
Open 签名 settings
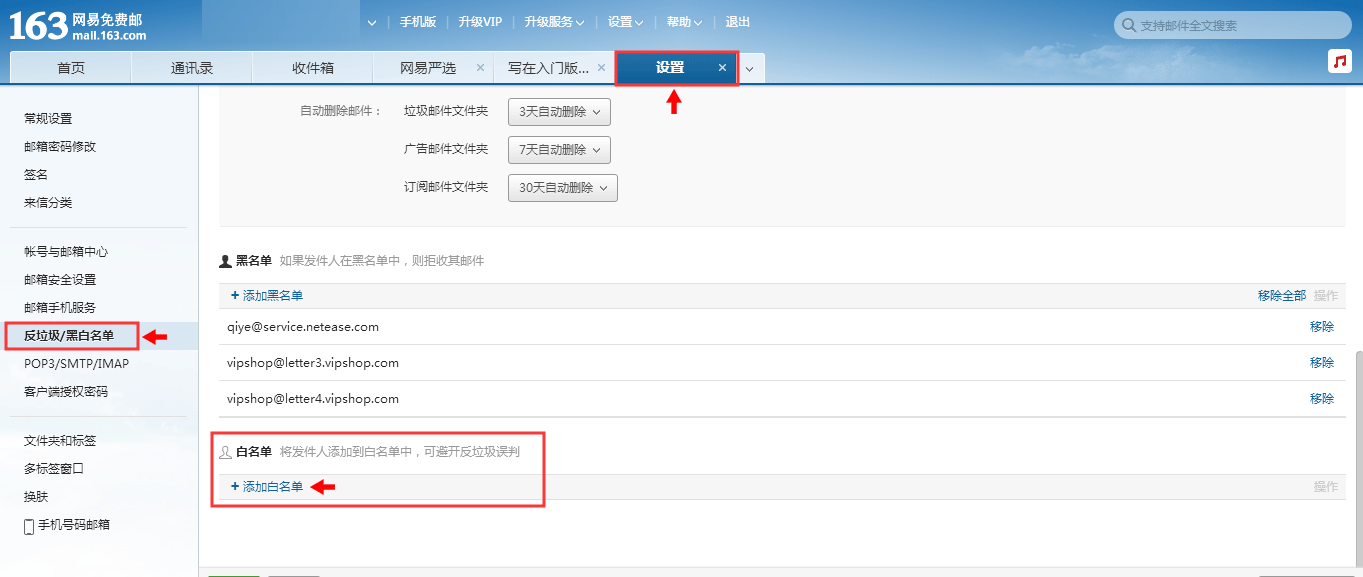click(x=36, y=175)
